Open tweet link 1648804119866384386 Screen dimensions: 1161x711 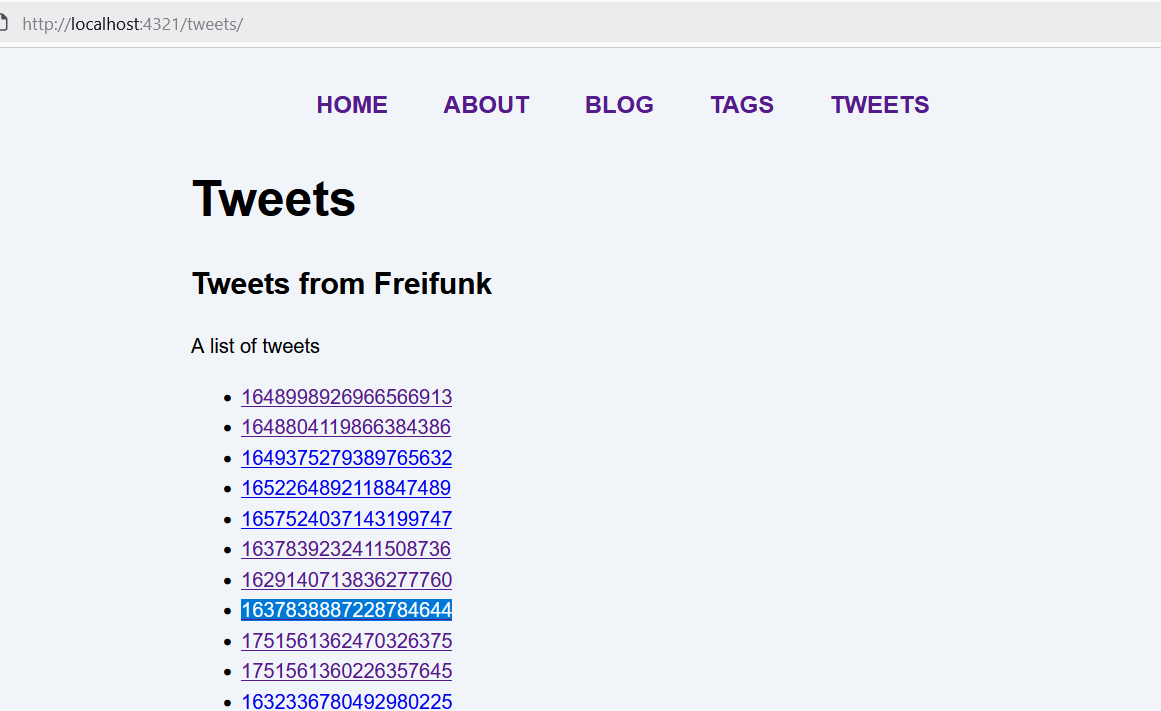tap(346, 427)
